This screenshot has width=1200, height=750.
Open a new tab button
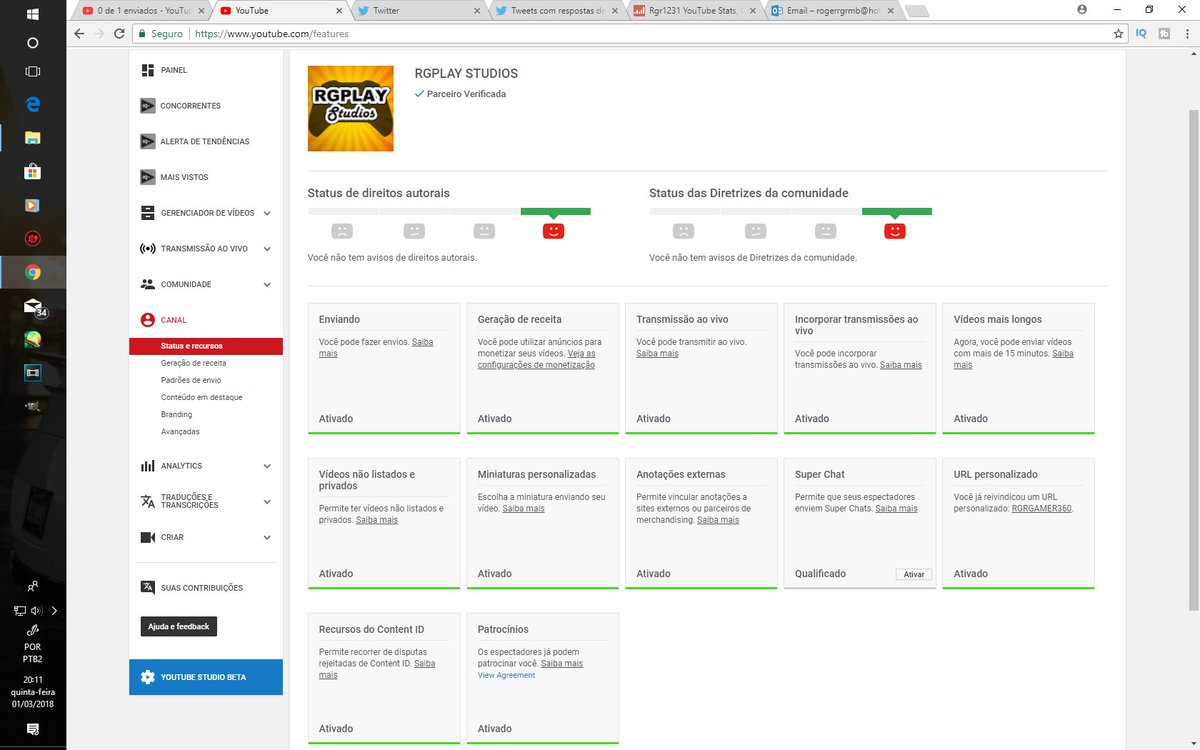tap(916, 11)
